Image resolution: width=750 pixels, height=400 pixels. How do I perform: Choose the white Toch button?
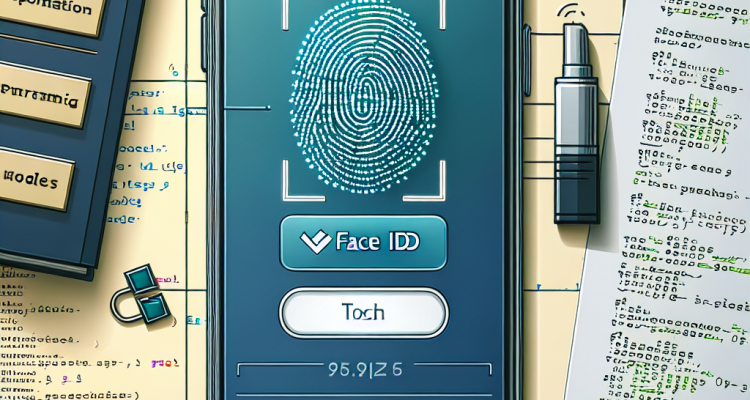point(364,312)
